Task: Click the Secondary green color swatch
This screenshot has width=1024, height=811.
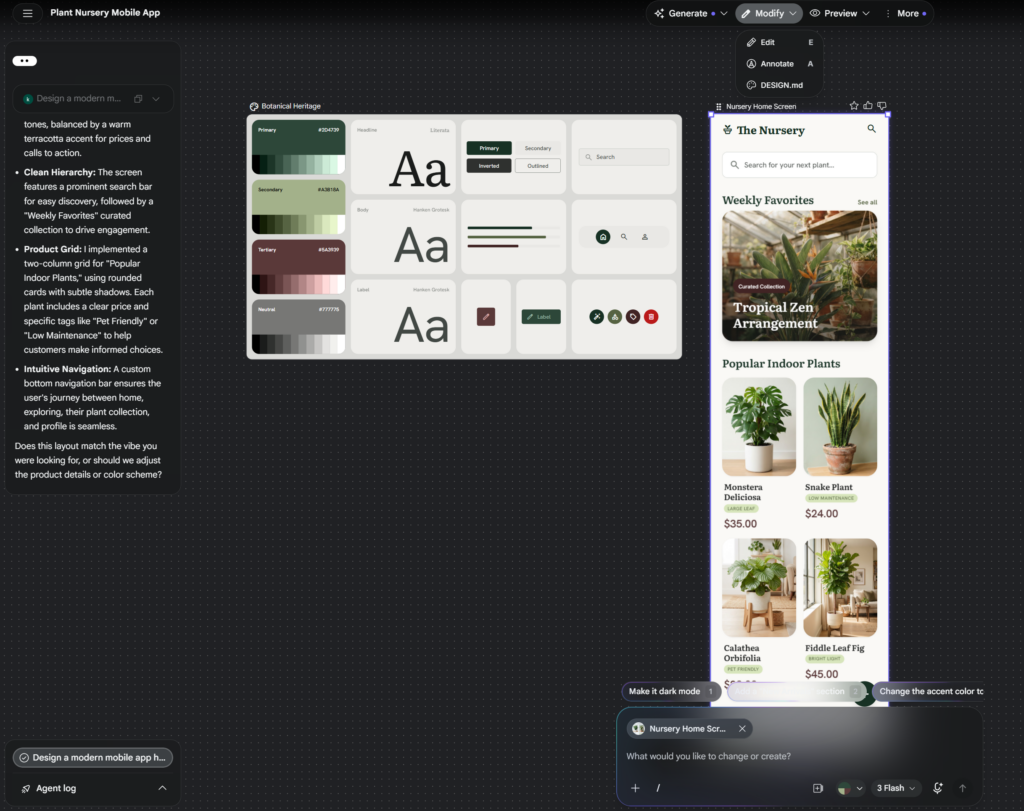Action: tap(298, 207)
